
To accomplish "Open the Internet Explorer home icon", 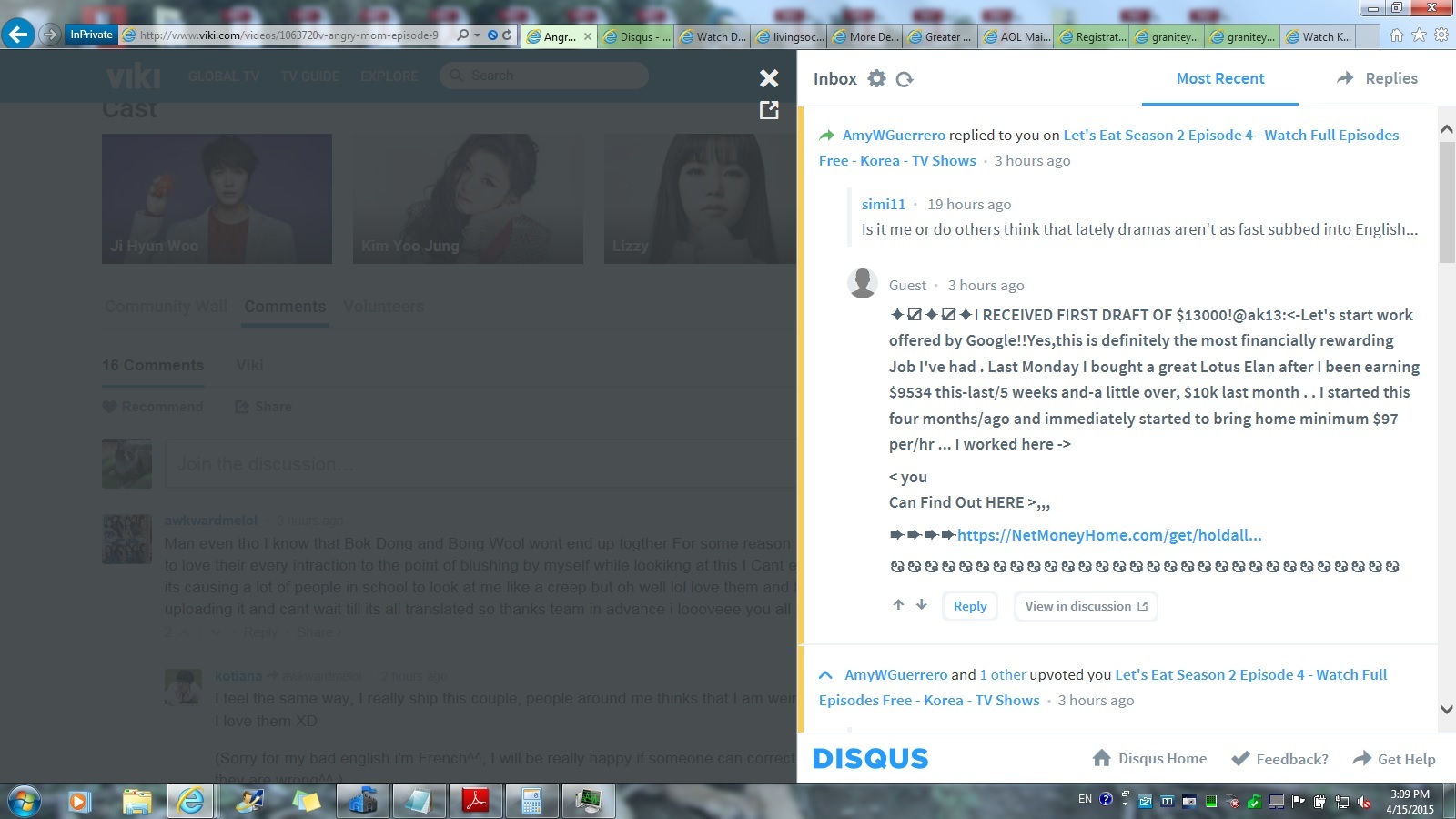I will (x=1397, y=35).
